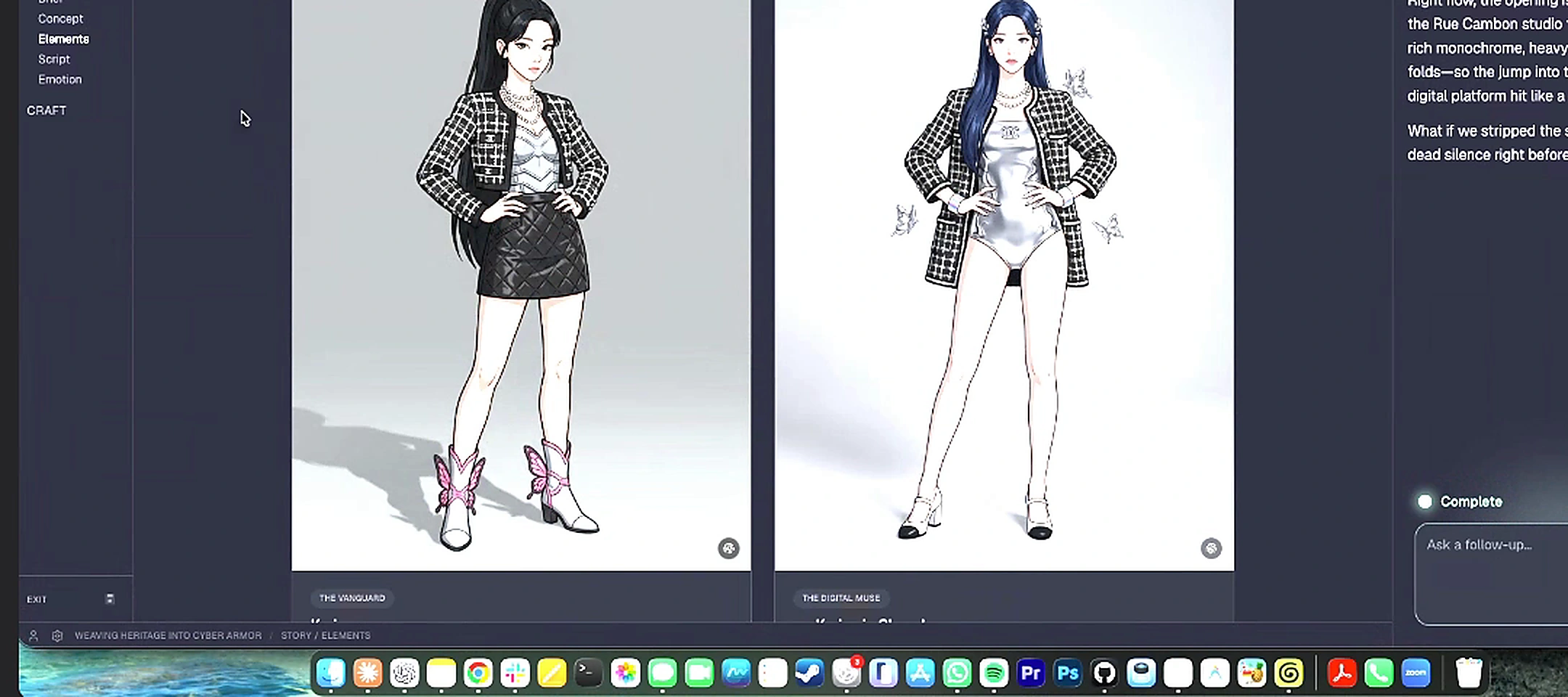The width and height of the screenshot is (1568, 697).
Task: Go to the Script section
Action: pos(54,60)
